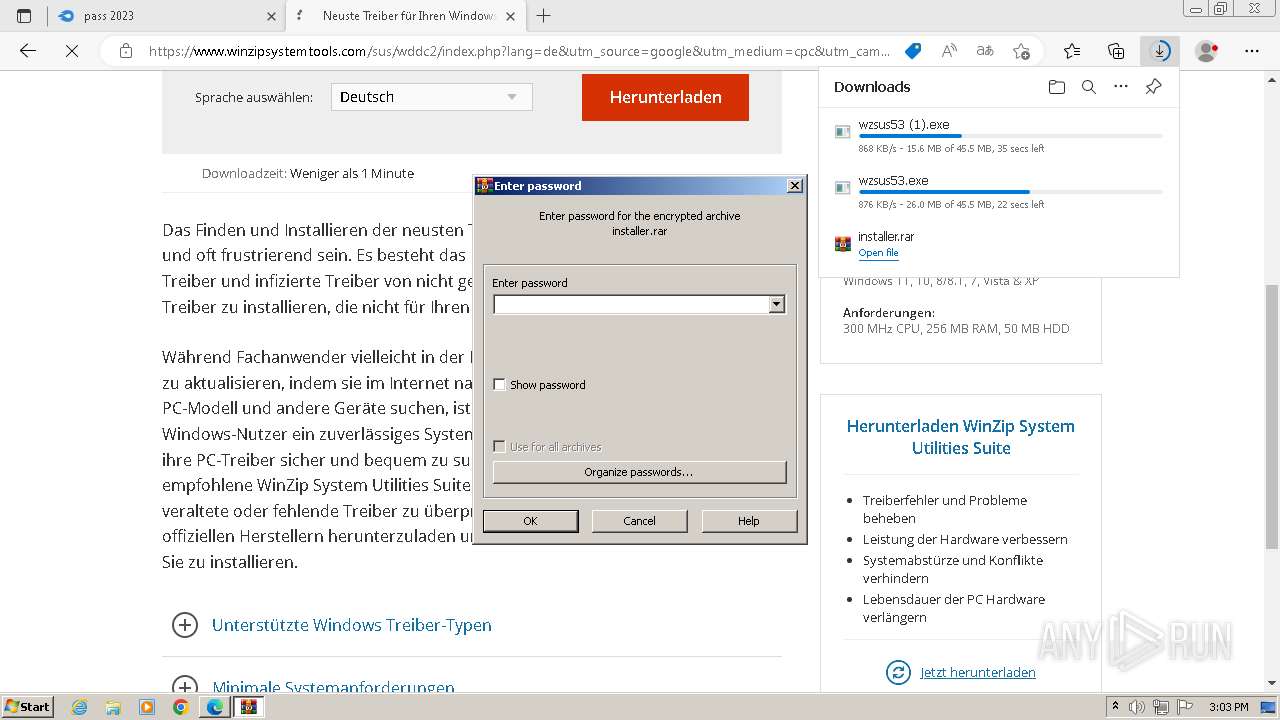Open the Favorites list icon
1280x720 pixels.
(1072, 51)
